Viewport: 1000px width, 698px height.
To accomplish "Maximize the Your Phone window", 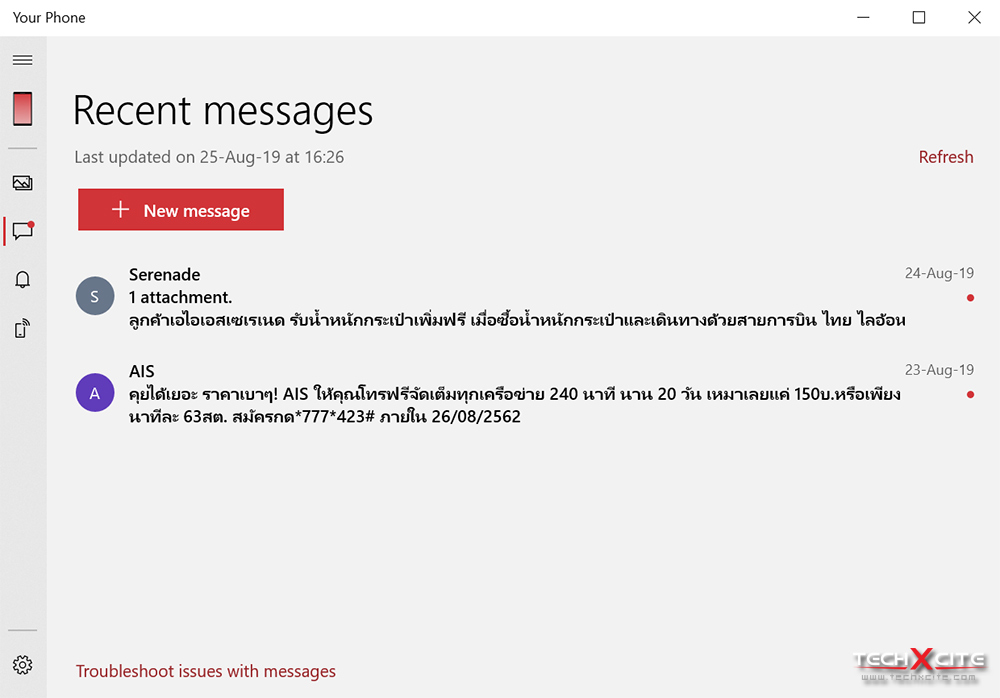I will (918, 17).
